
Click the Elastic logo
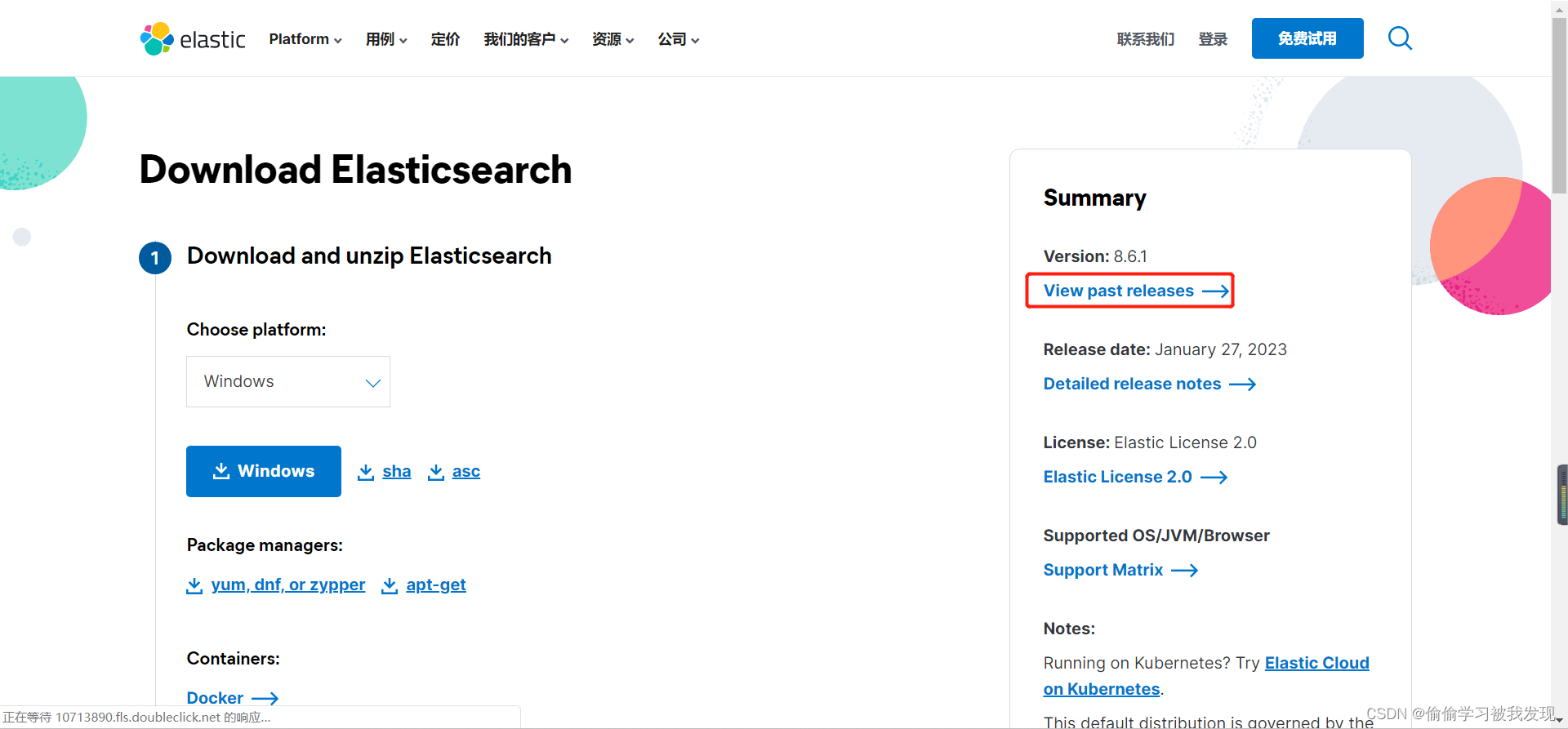(193, 38)
